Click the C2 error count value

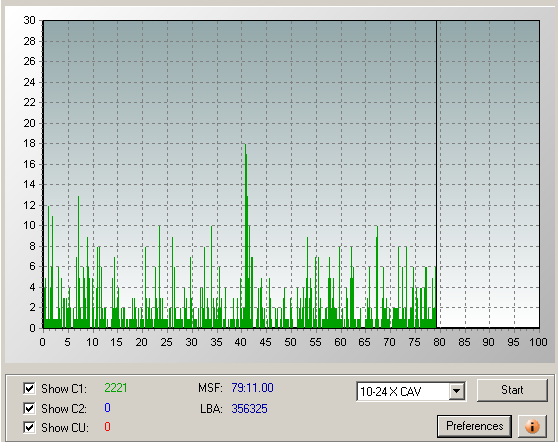point(107,408)
